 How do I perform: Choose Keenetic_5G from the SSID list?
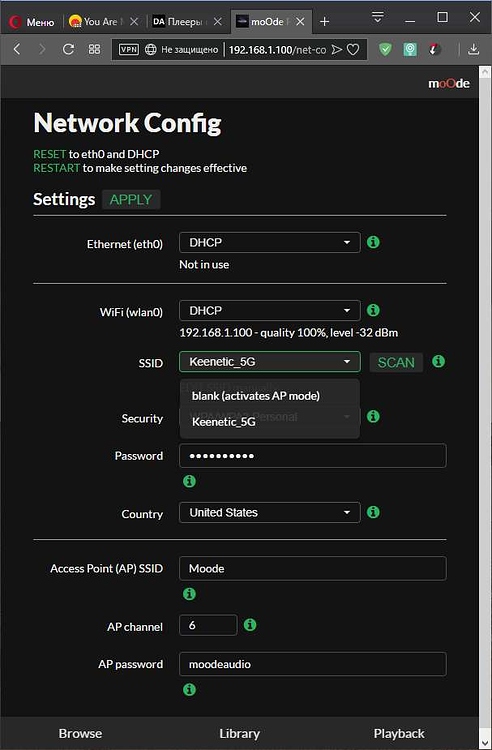click(x=270, y=422)
